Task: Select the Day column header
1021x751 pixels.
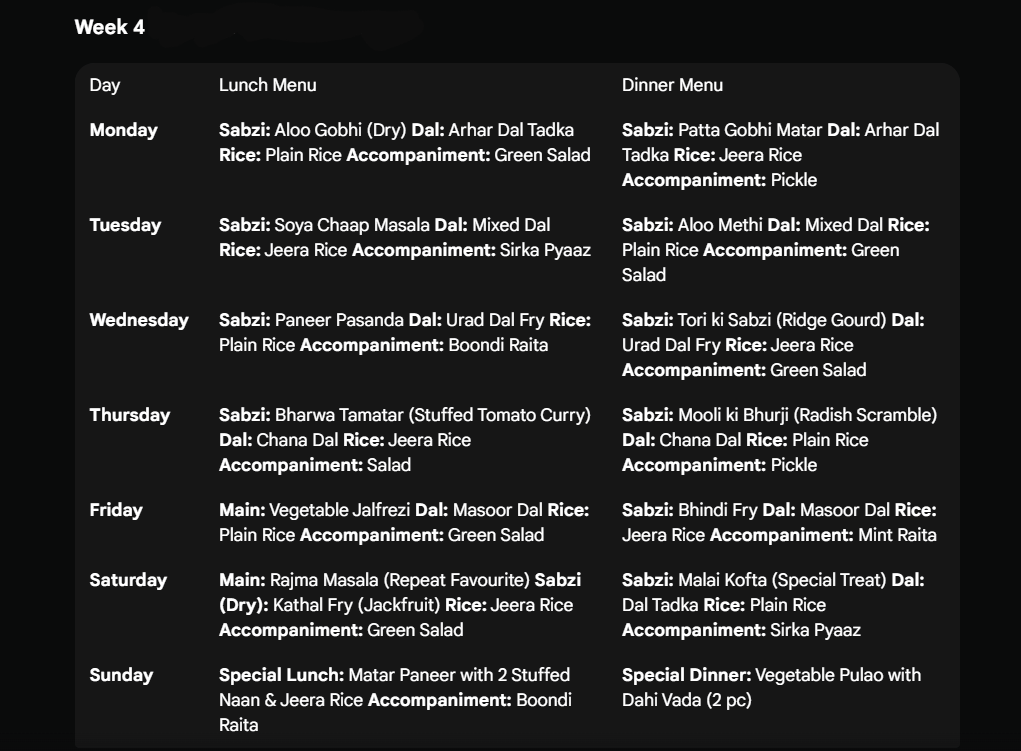Action: [104, 85]
